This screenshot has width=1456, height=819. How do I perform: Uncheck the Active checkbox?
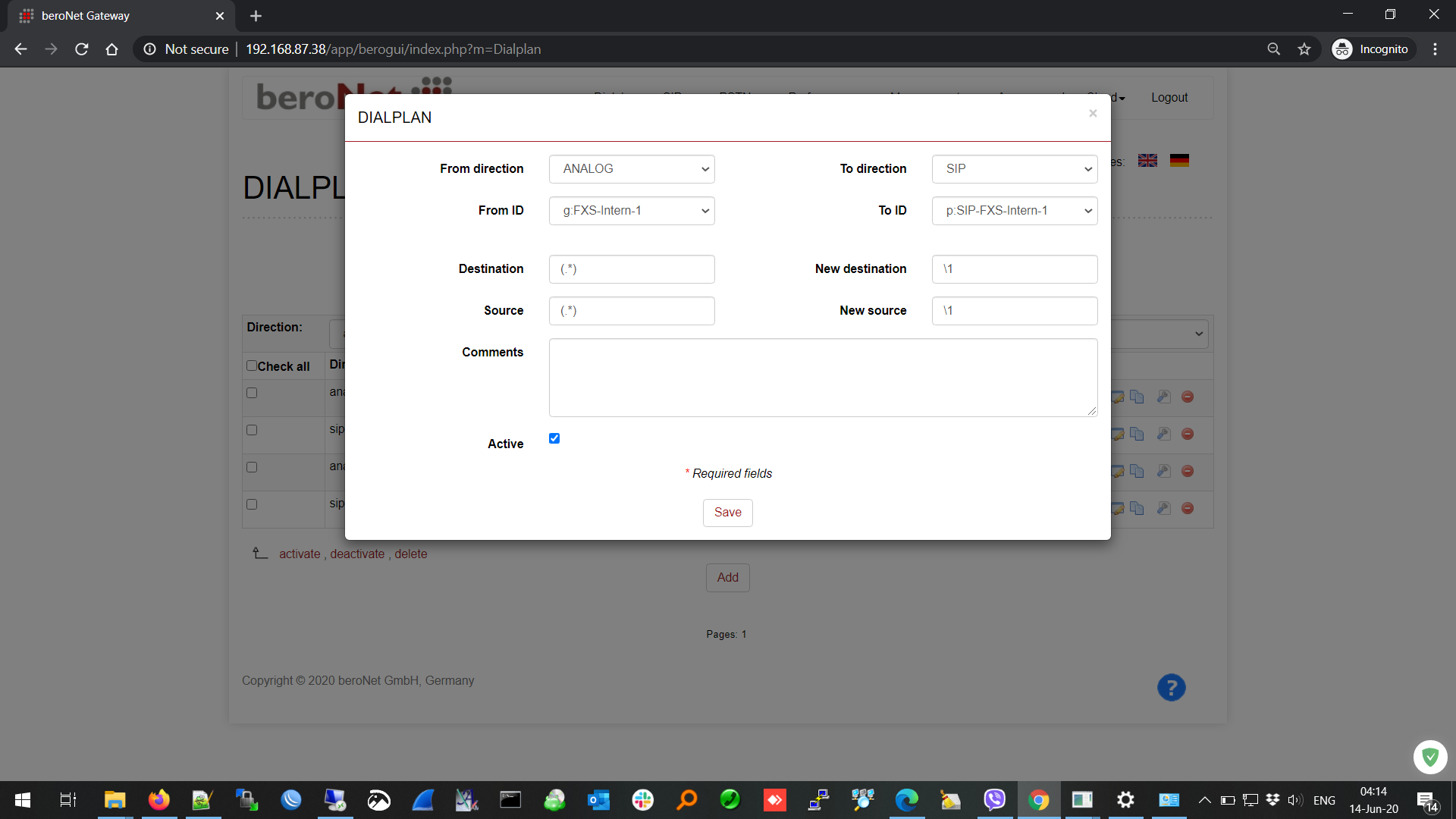click(x=554, y=438)
